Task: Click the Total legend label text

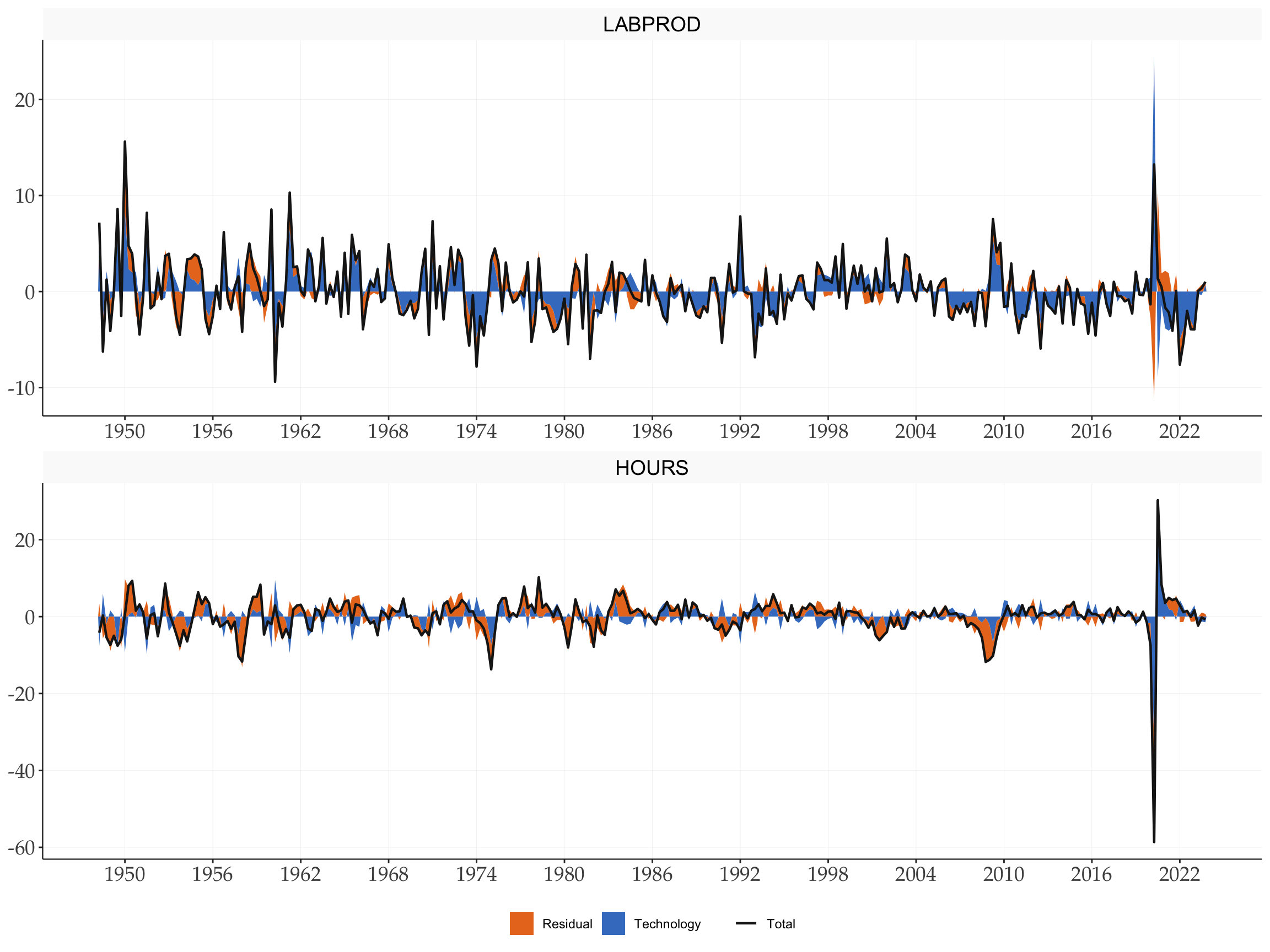Action: pos(781,924)
